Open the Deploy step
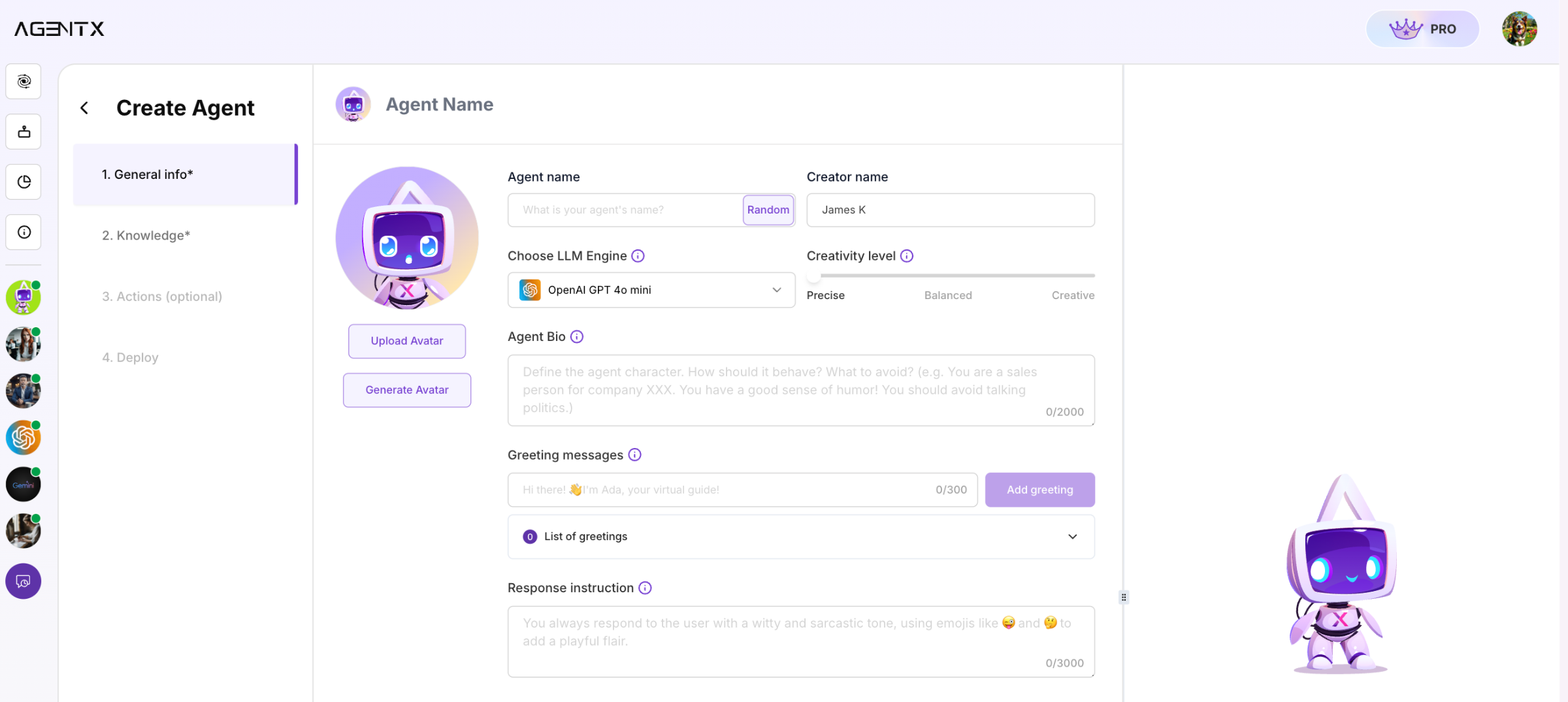Viewport: 1568px width, 702px height. coord(130,357)
